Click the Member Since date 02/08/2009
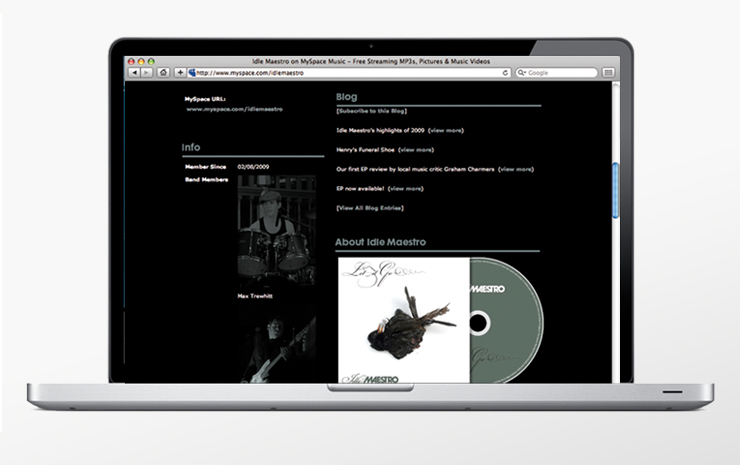The height and width of the screenshot is (465, 740). pos(253,167)
